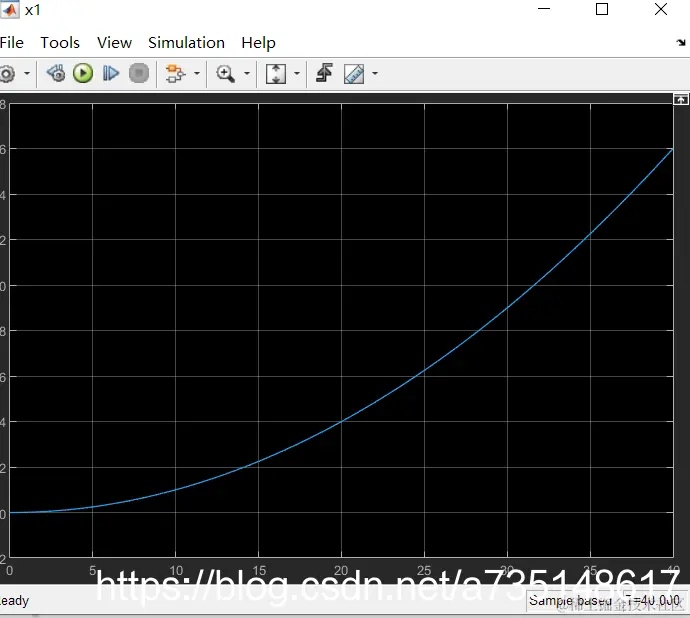Click the Step Back simulation icon

tap(56, 73)
